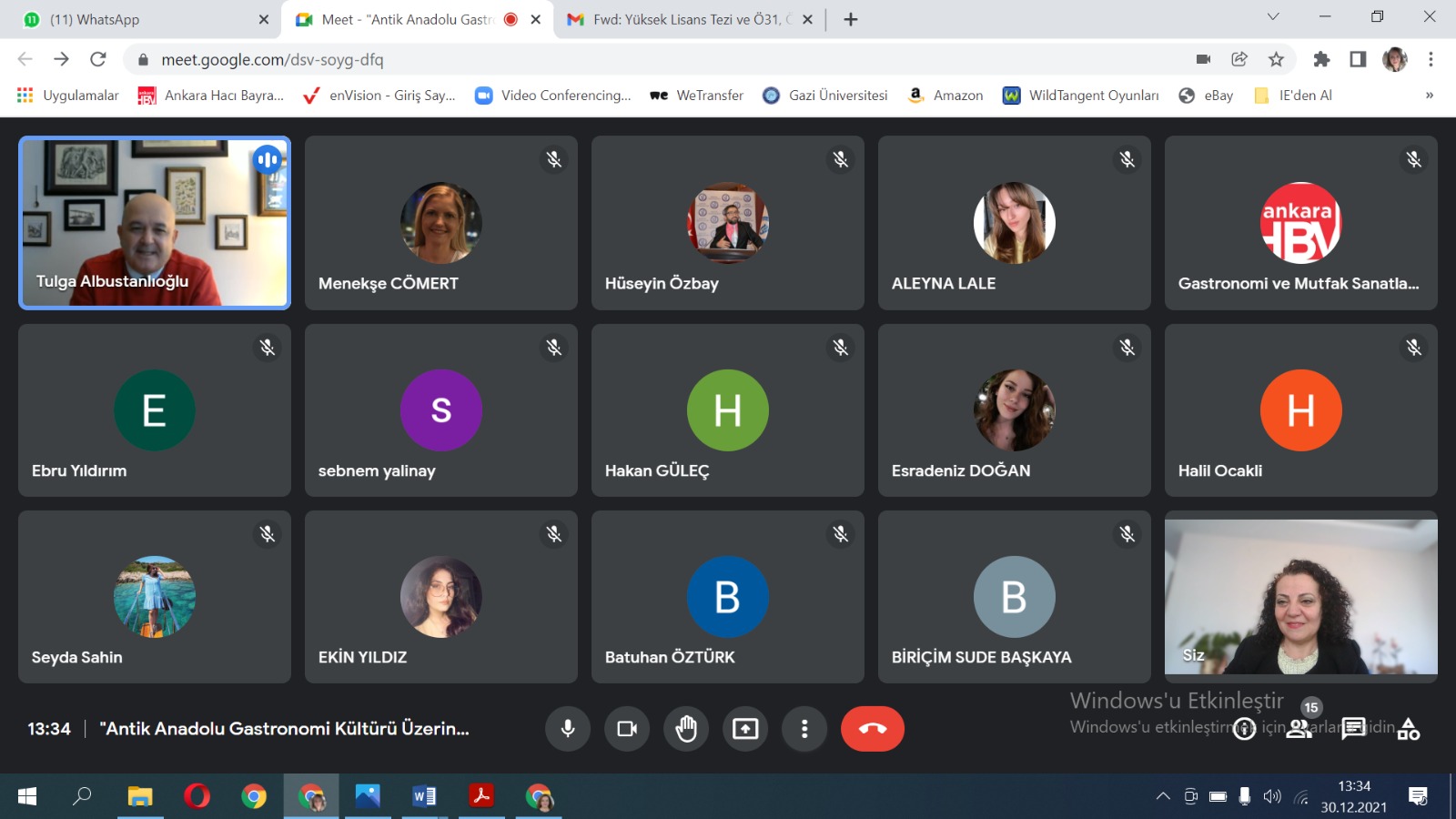Expand the bookmarks bar overflow chevron
1456x819 pixels.
point(1429,96)
